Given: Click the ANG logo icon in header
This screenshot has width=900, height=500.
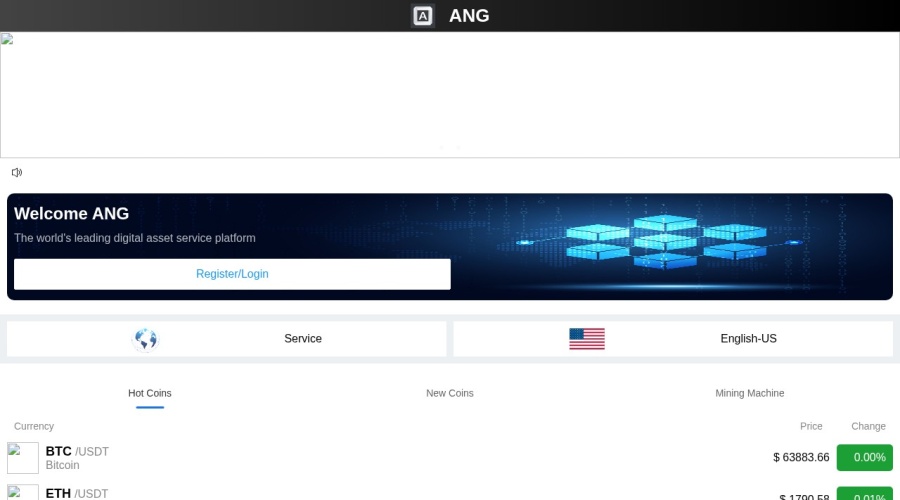Looking at the screenshot, I should coord(422,15).
